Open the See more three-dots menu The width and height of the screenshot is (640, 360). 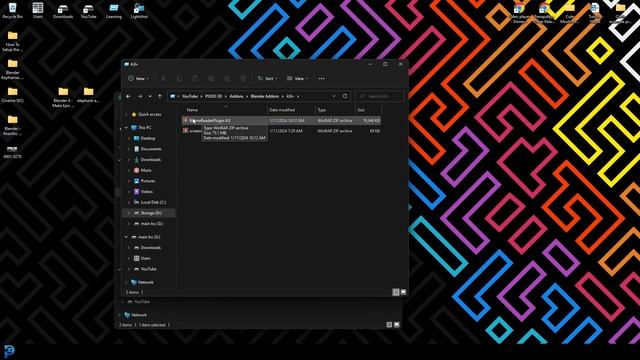click(x=322, y=78)
